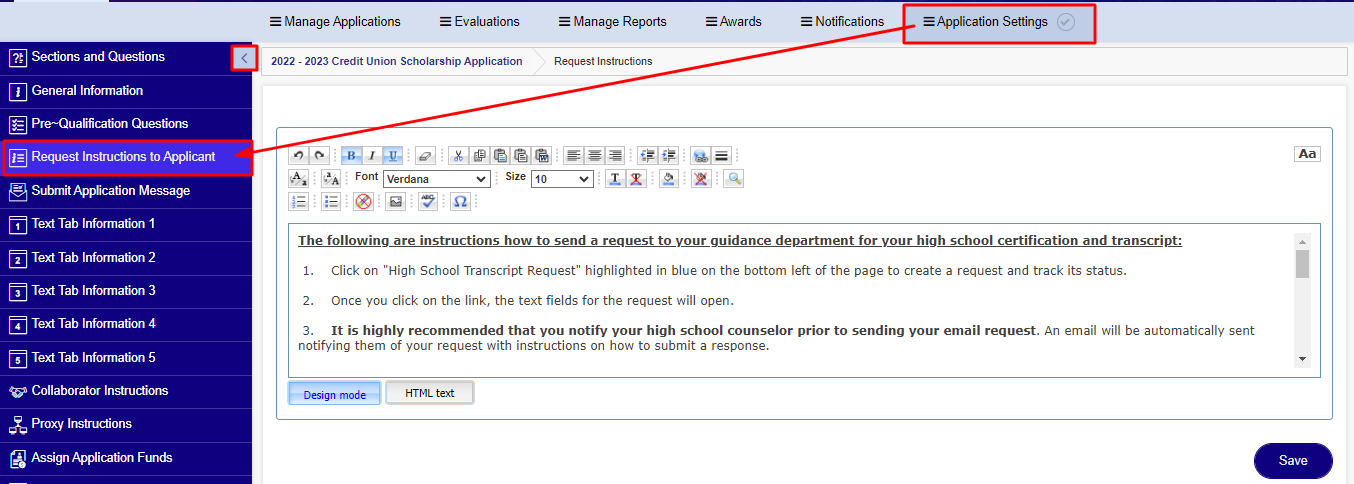The width and height of the screenshot is (1354, 484).
Task: Click the checkmark circle beside Application Settings
Action: point(1066,22)
